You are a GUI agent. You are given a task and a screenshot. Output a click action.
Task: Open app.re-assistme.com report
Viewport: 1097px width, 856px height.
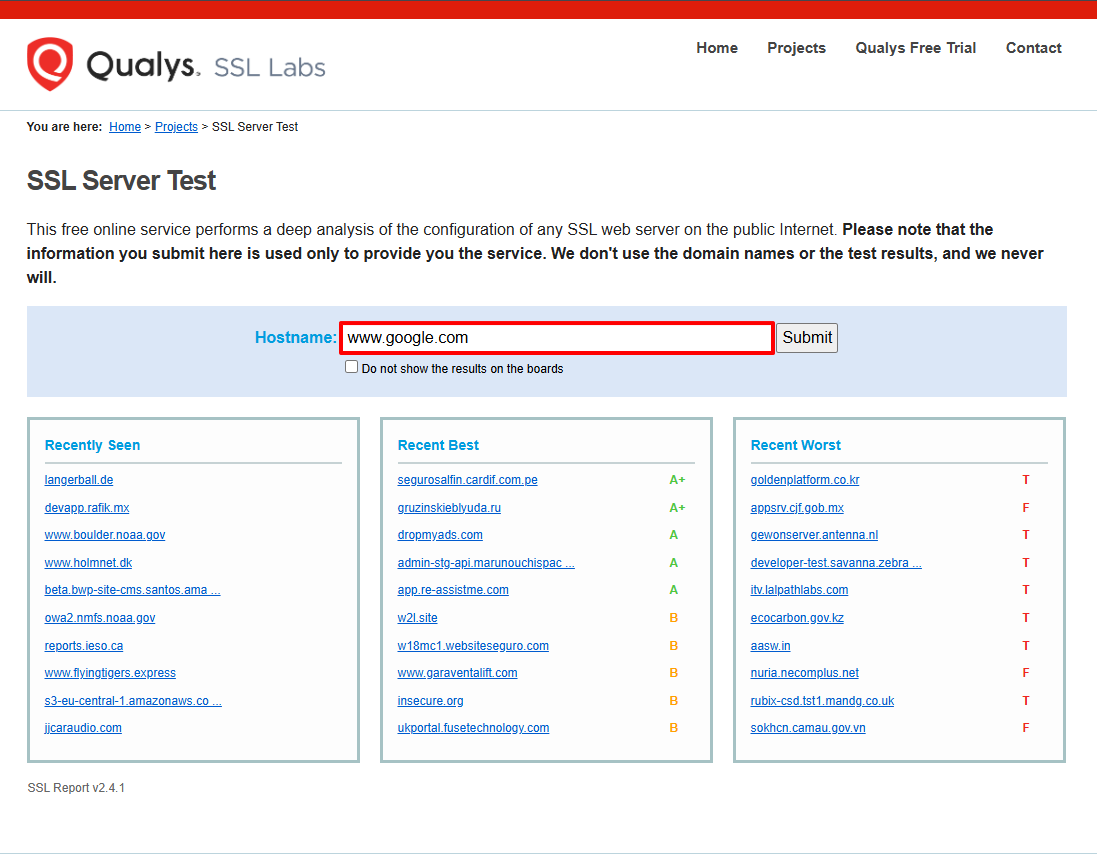[453, 590]
